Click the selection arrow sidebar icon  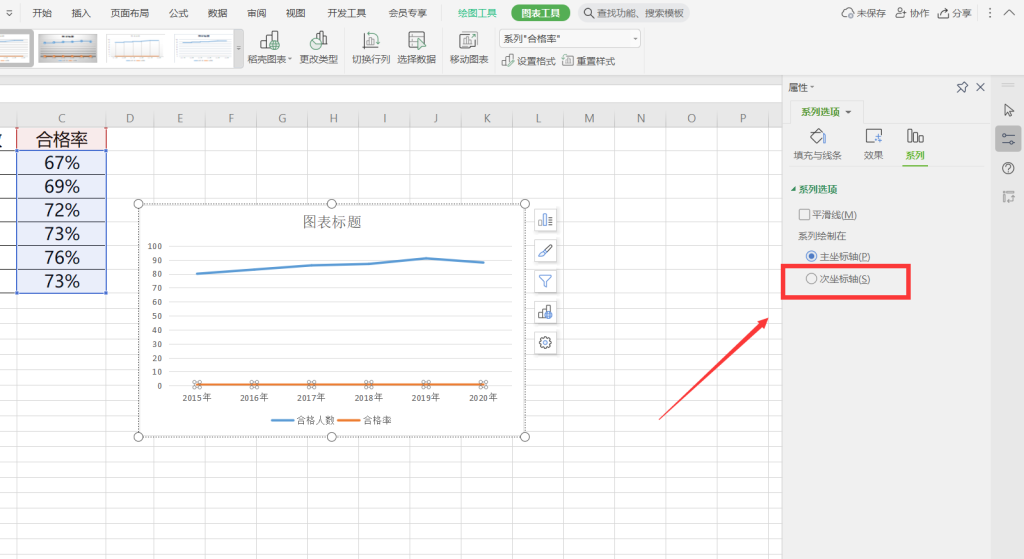click(x=1009, y=110)
